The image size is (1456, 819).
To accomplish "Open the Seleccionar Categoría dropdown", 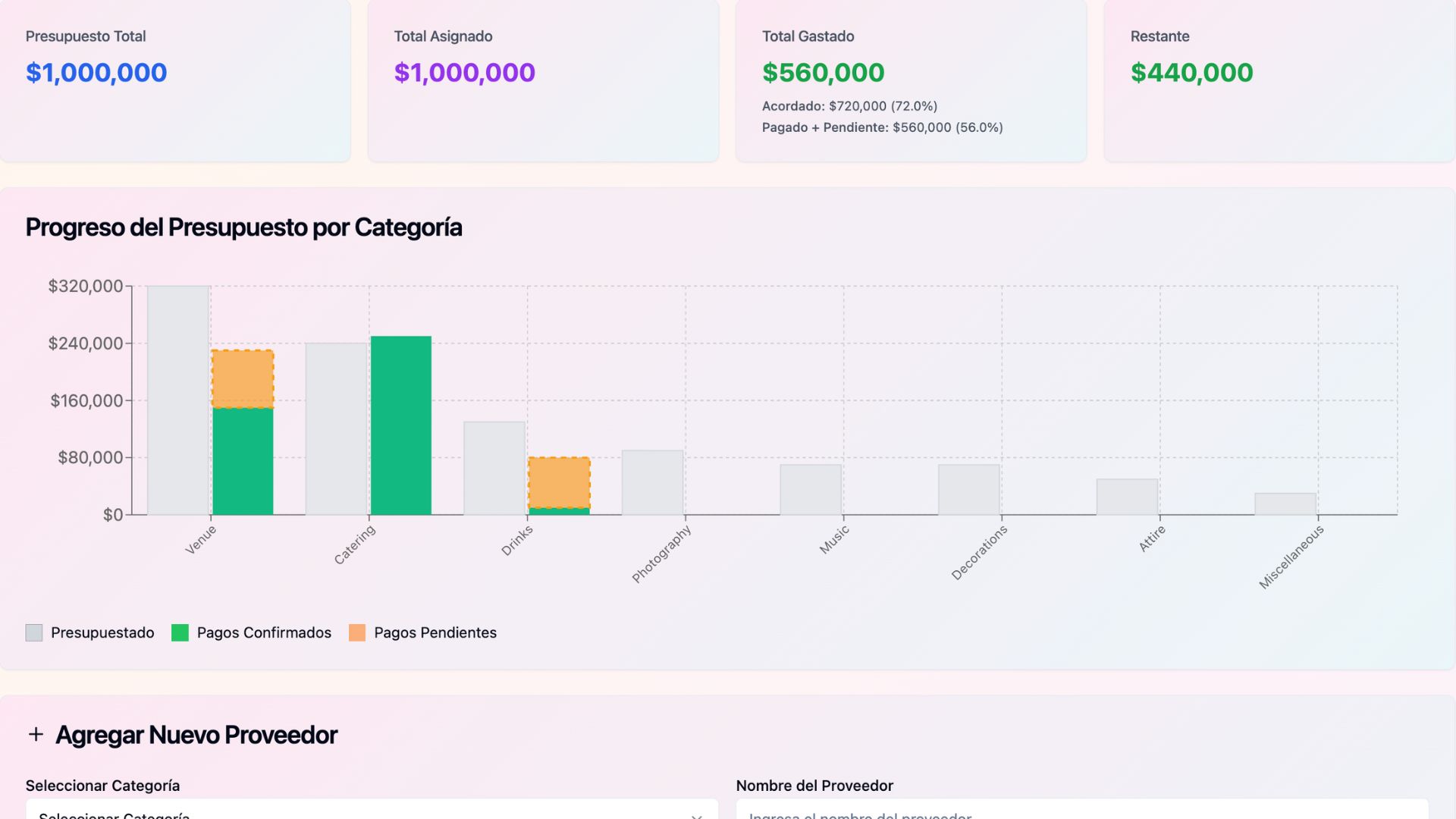I will tap(372, 809).
